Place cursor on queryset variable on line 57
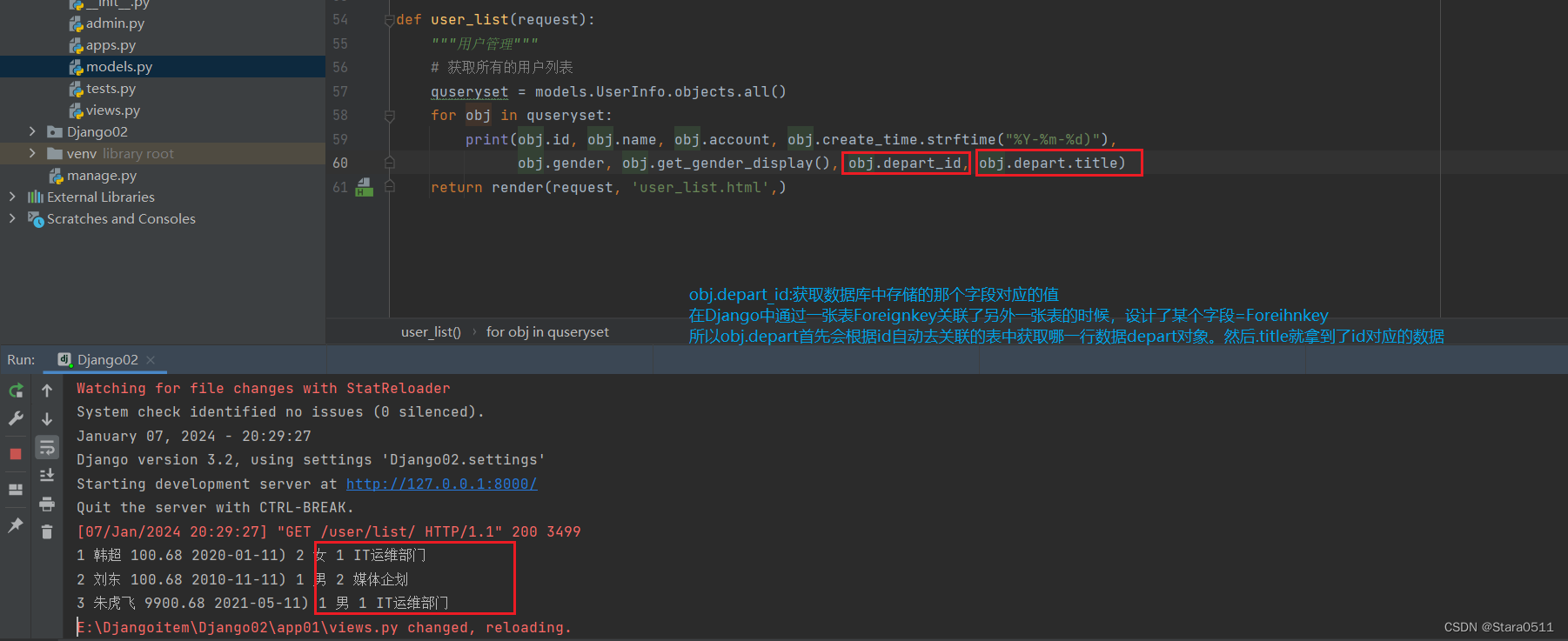 tap(469, 91)
